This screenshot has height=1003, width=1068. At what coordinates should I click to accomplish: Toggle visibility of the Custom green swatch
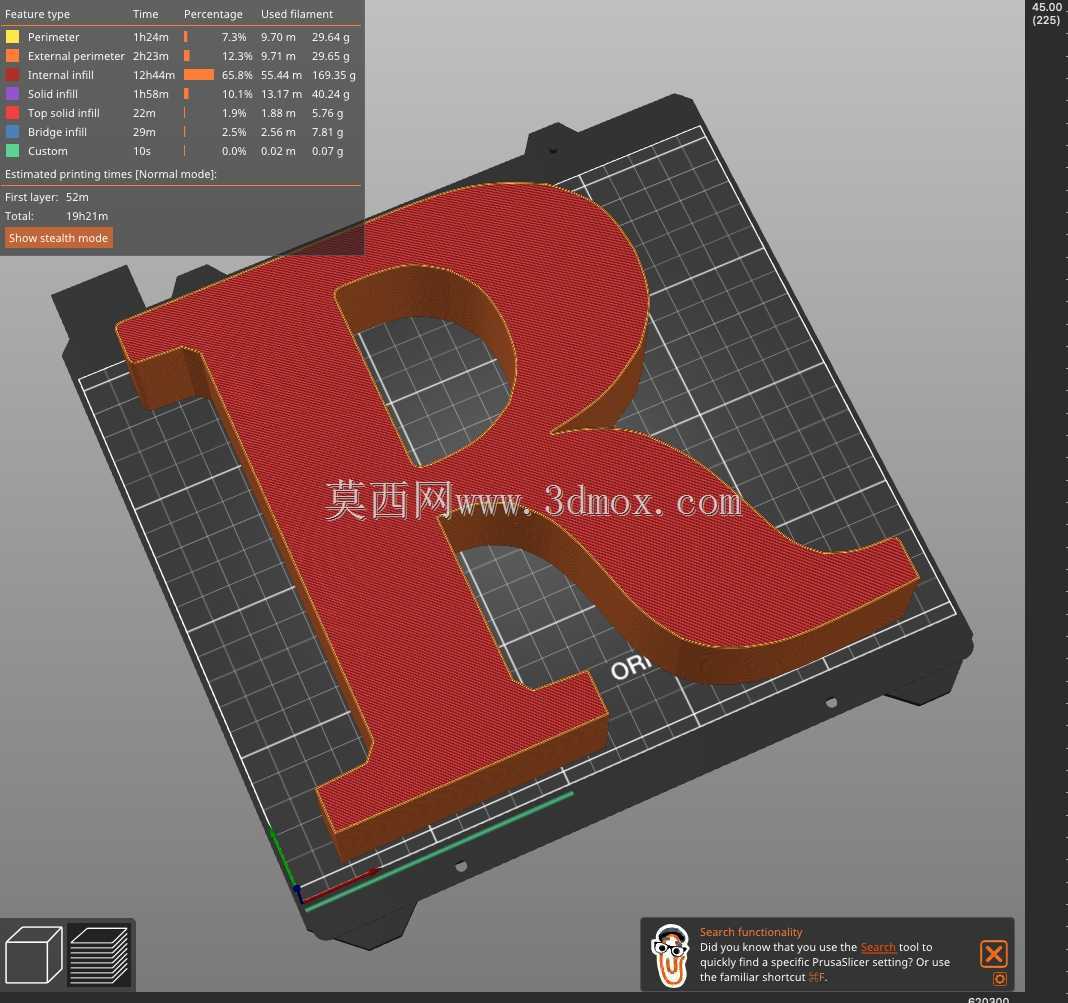[x=12, y=151]
